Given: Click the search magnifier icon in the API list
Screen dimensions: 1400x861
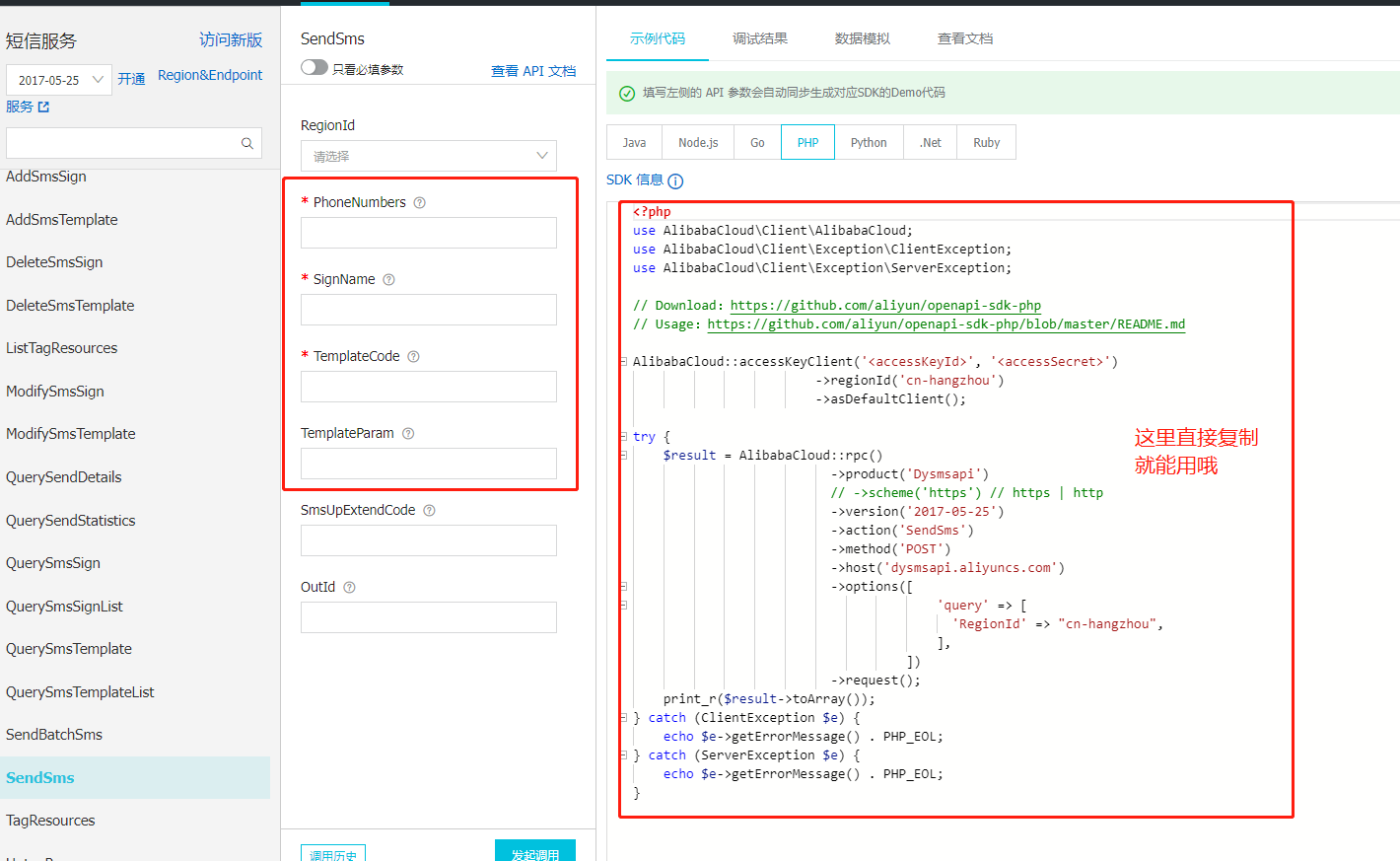Looking at the screenshot, I should coord(247,143).
